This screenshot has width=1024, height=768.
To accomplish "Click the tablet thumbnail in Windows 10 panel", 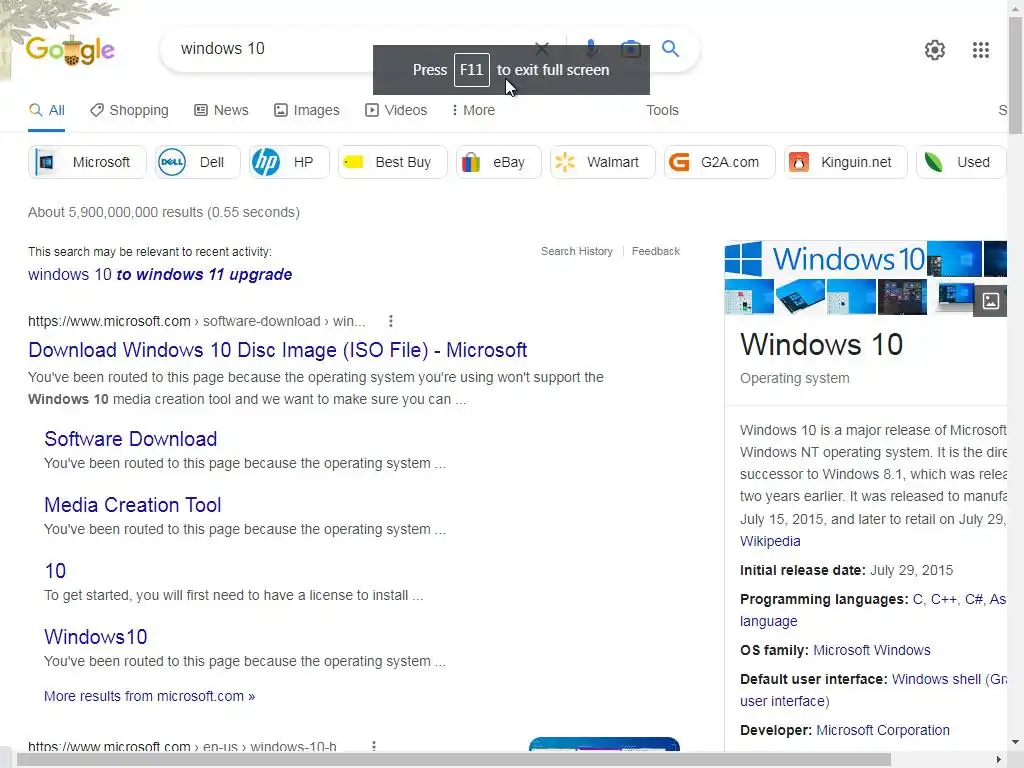I will [800, 297].
